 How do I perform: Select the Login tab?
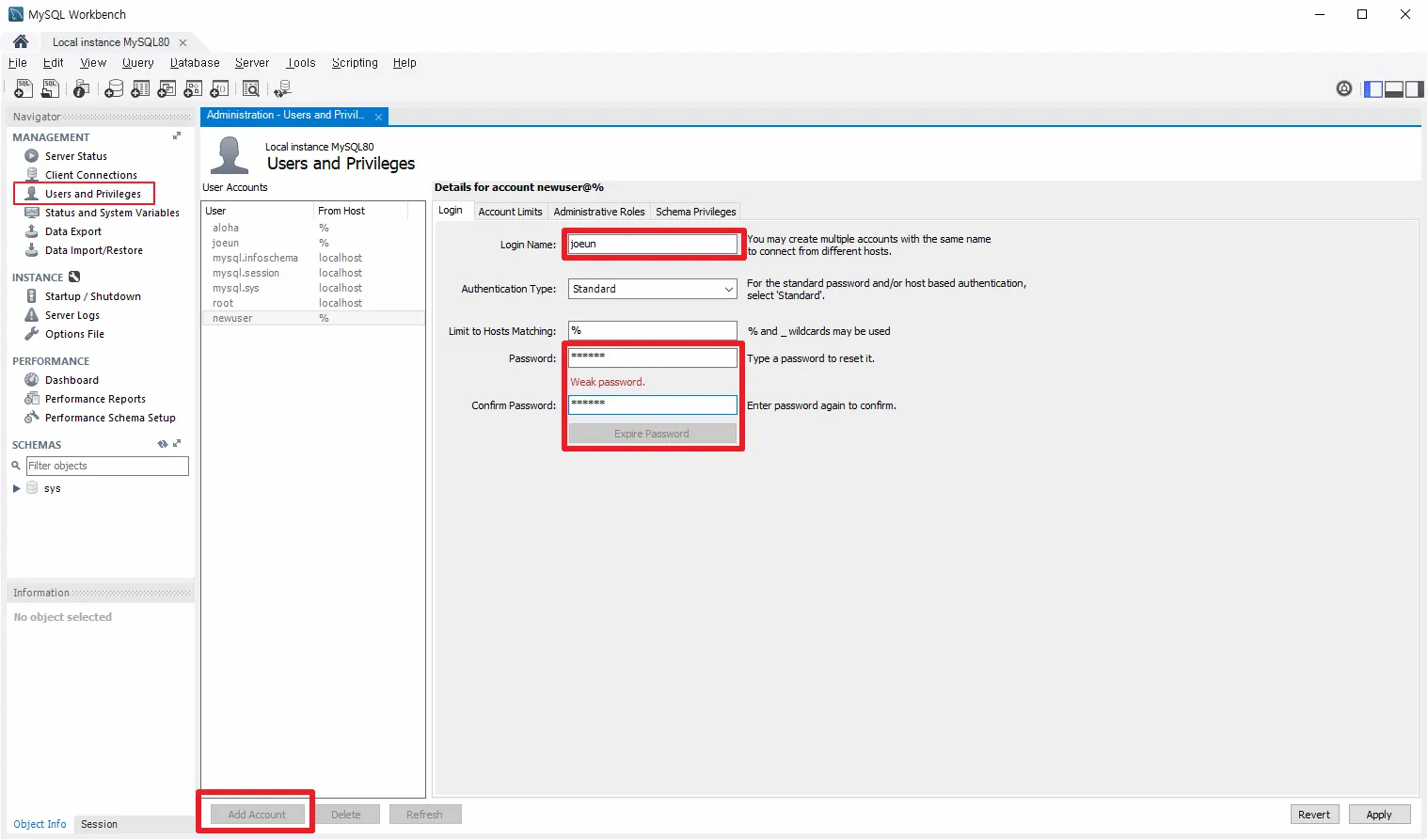[x=451, y=211]
